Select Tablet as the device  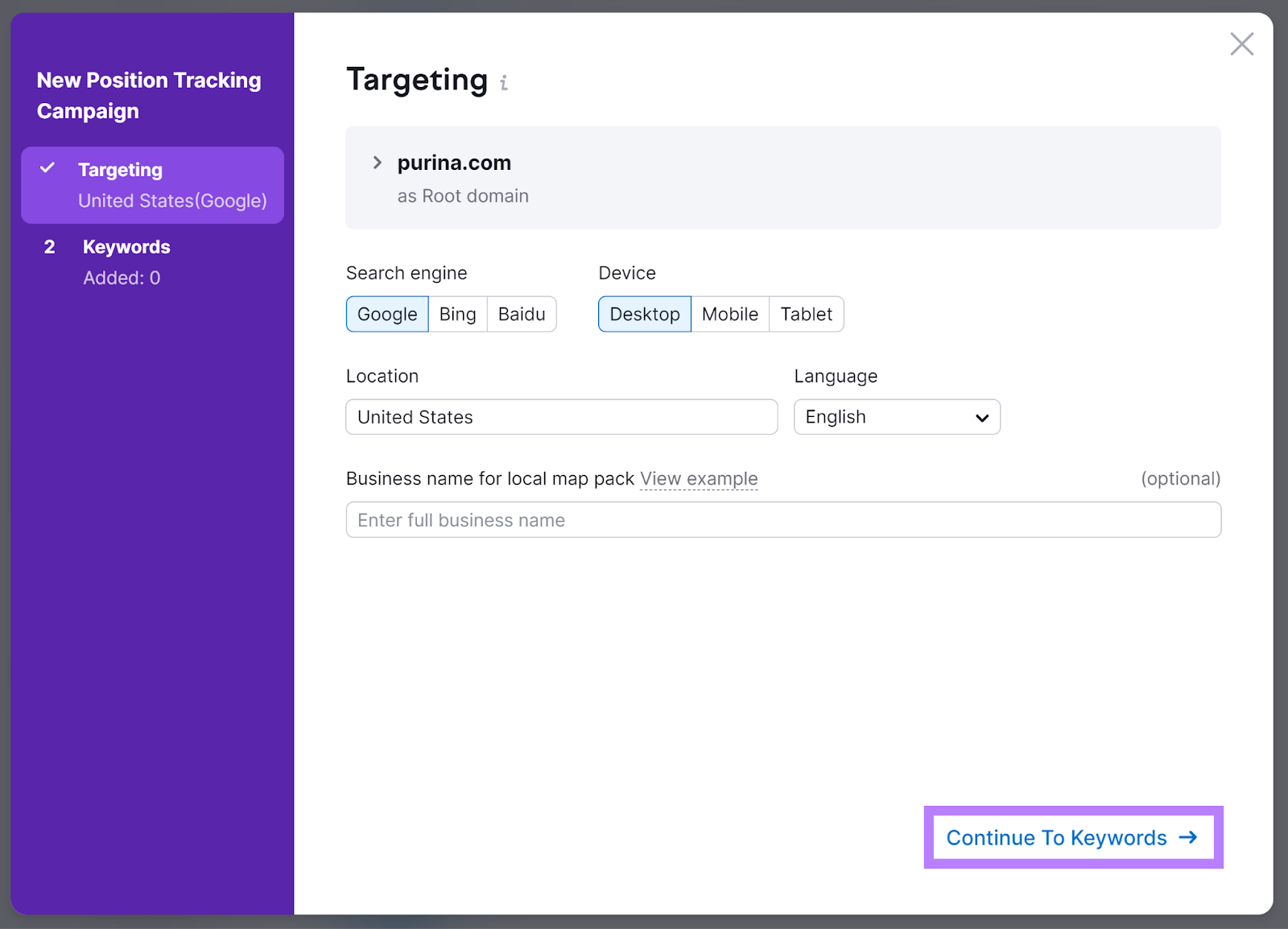click(807, 314)
